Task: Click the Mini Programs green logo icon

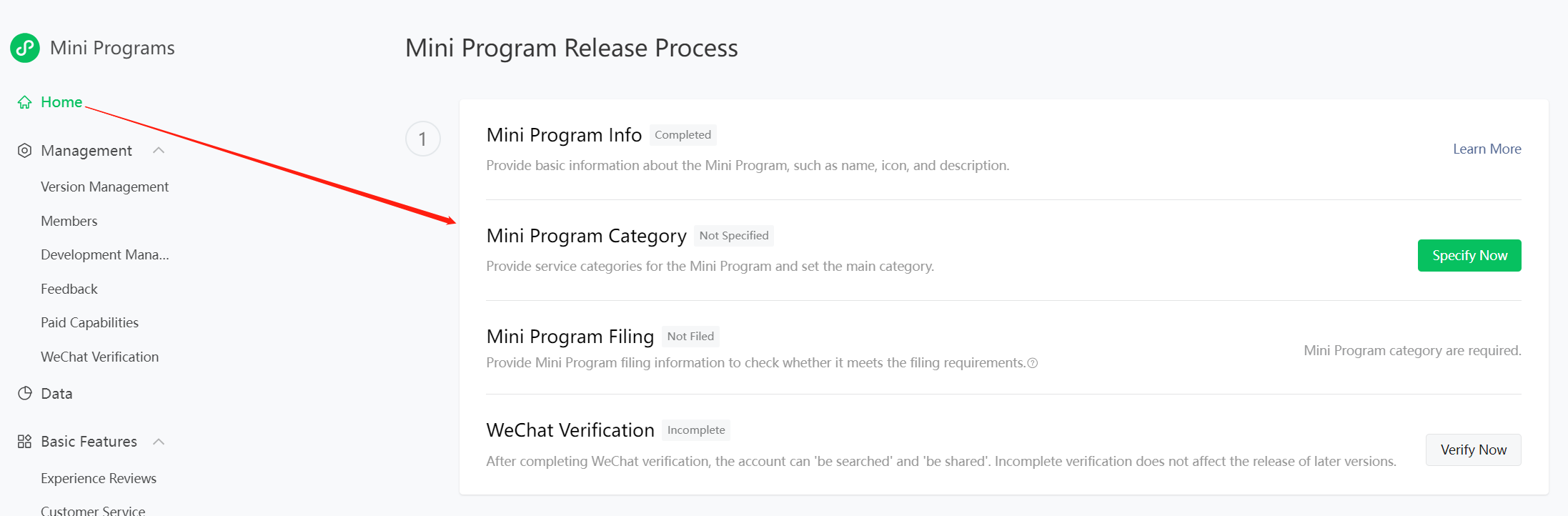Action: 25,48
